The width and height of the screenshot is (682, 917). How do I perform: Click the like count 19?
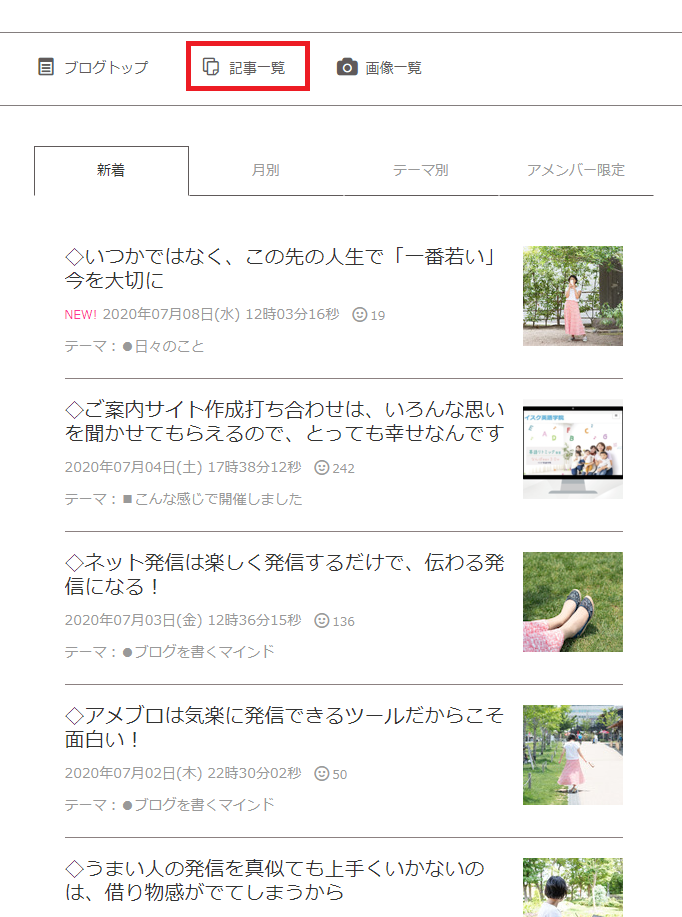coord(378,315)
